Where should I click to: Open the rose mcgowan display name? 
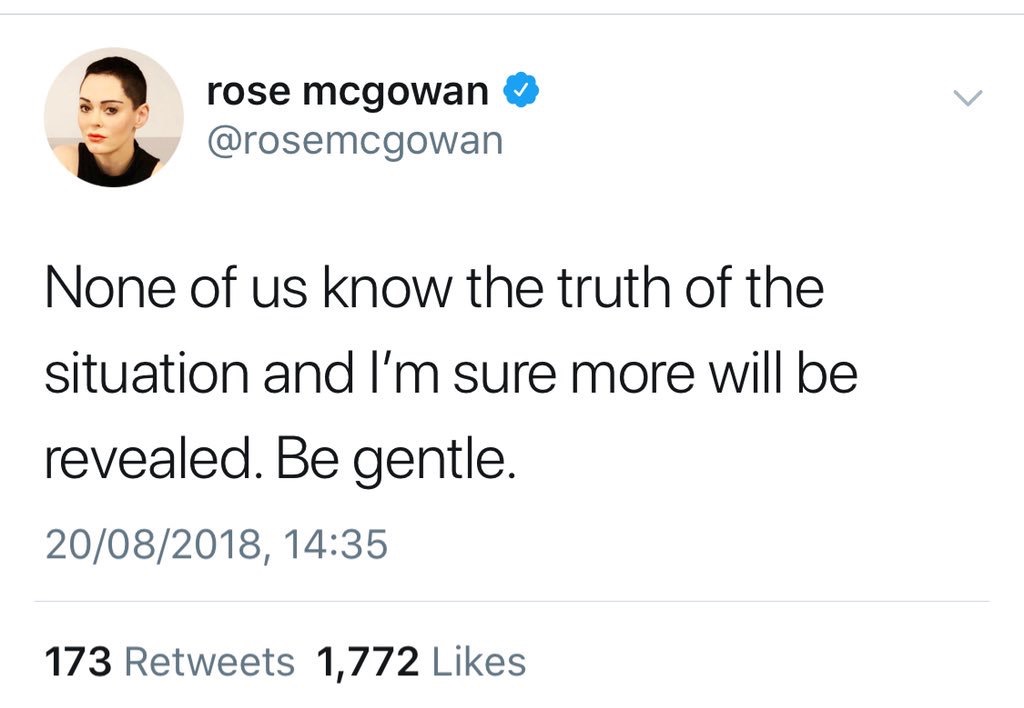(347, 92)
